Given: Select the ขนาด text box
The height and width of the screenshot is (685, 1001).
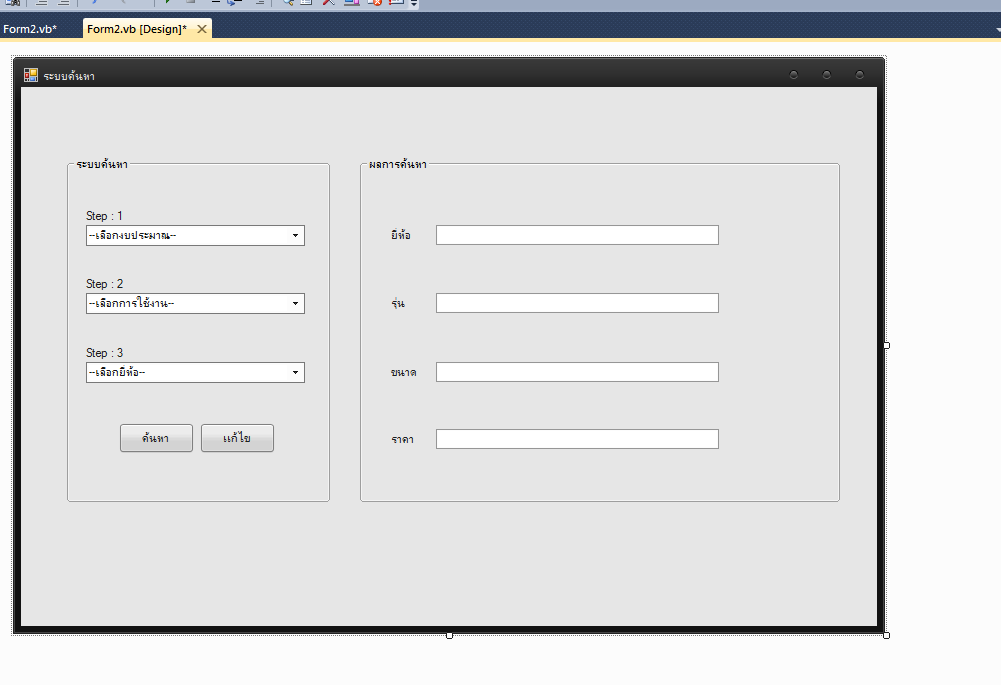Looking at the screenshot, I should coord(577,372).
